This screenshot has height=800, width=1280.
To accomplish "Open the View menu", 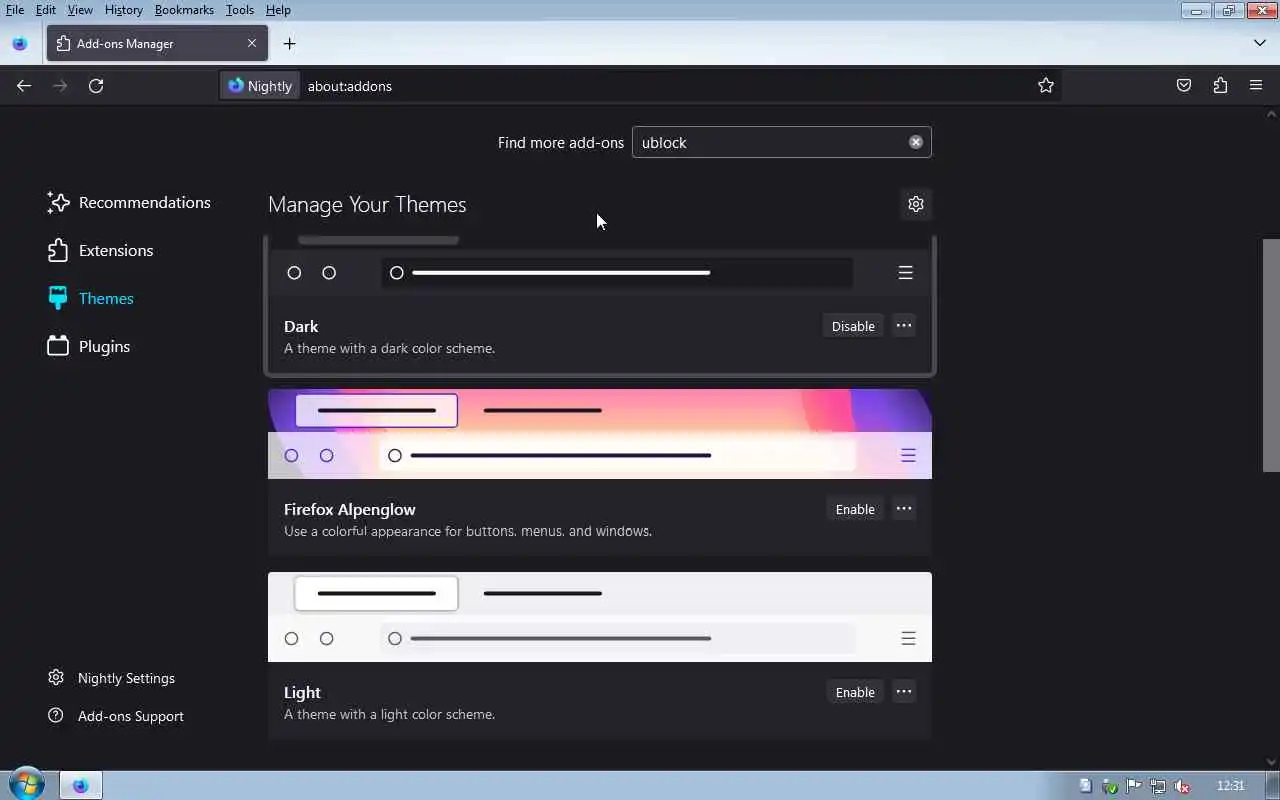I will point(80,10).
